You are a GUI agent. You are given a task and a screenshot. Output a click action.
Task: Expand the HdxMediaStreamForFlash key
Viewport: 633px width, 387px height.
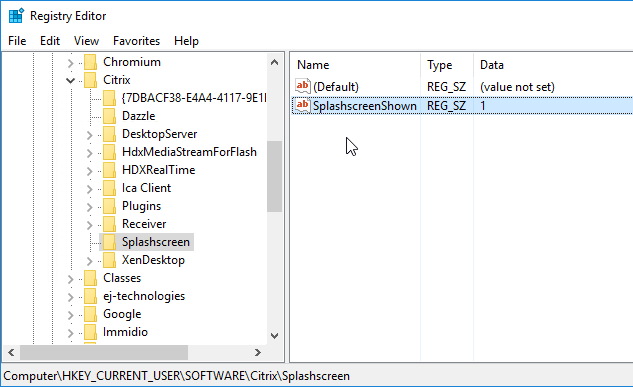tap(90, 153)
